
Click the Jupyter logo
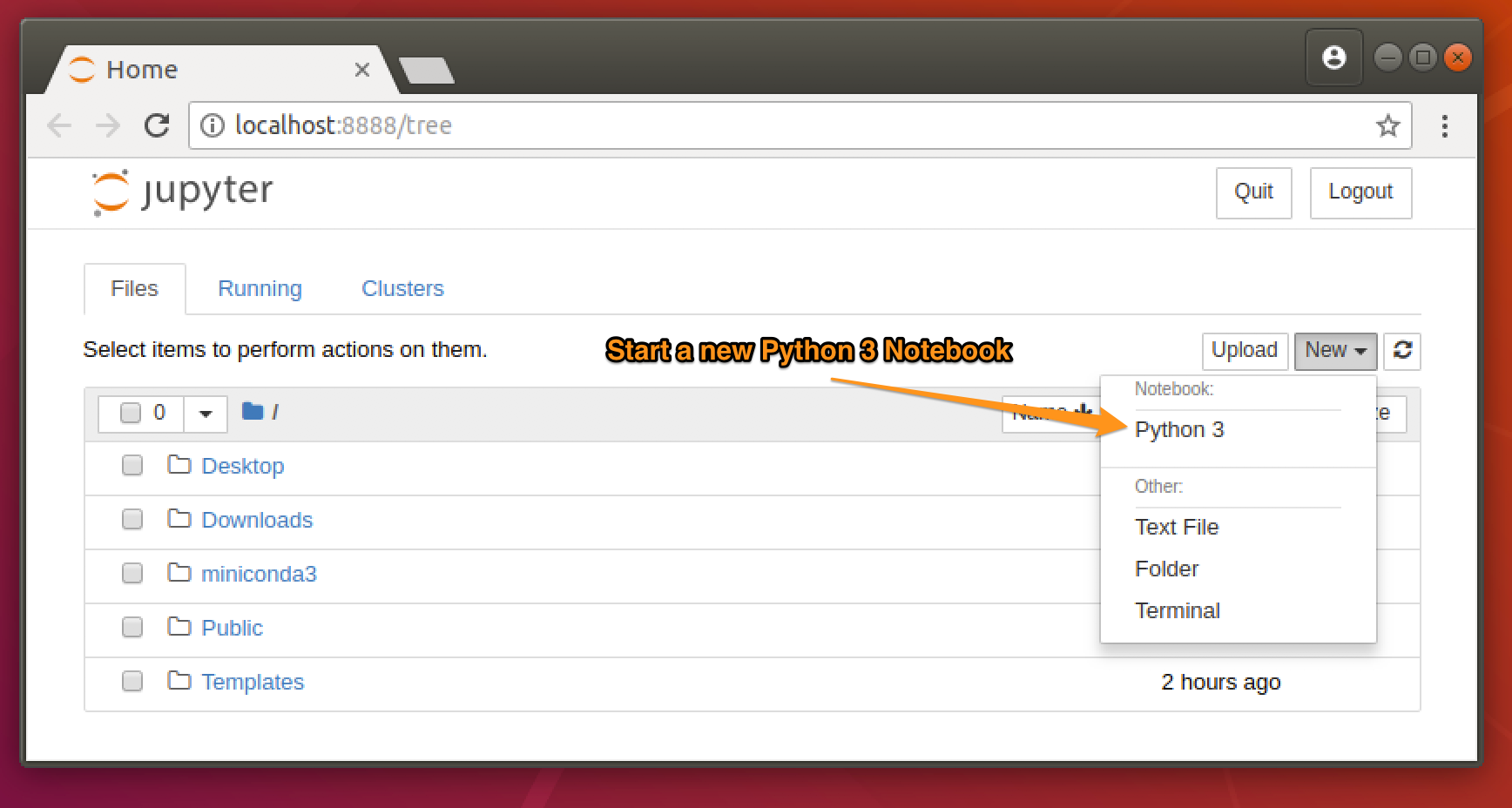coord(182,192)
